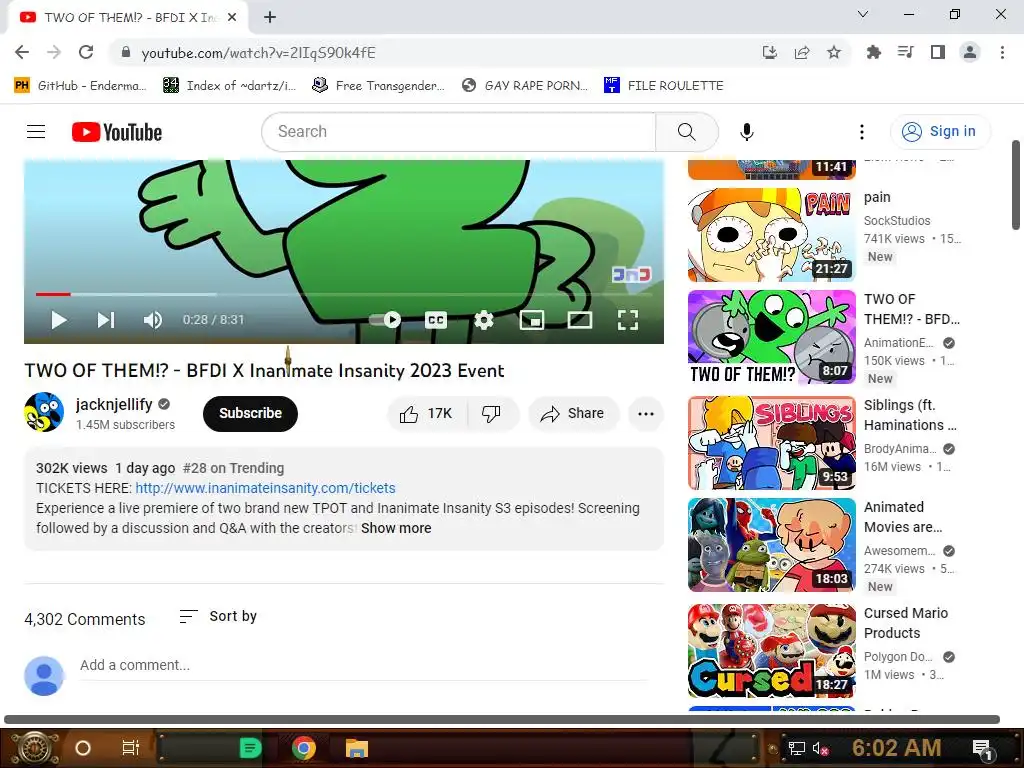1024x768 pixels.
Task: Open the Index of ~dartz bookmark
Action: pos(229,86)
